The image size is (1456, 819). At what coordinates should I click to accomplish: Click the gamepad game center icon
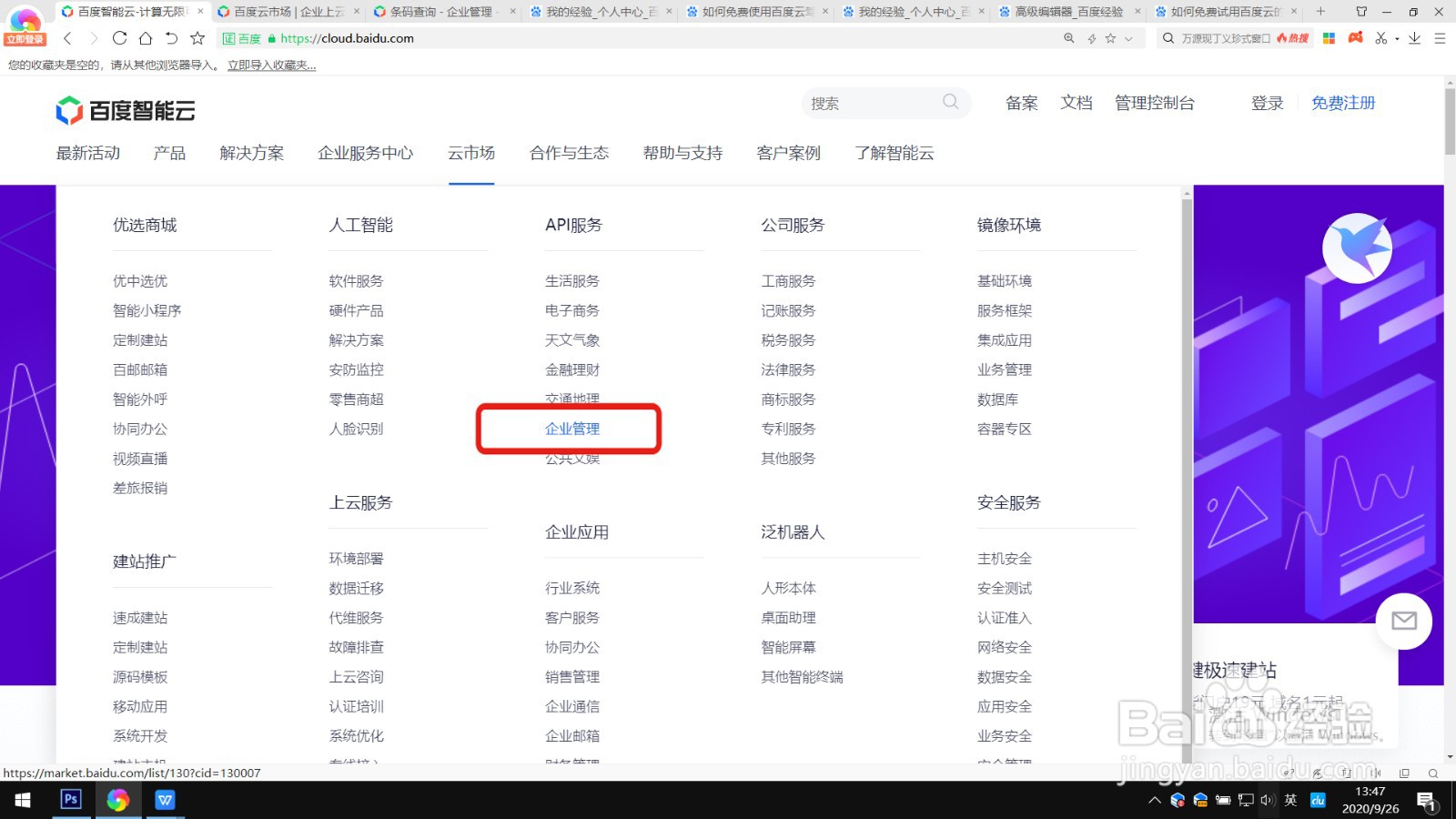(1356, 38)
